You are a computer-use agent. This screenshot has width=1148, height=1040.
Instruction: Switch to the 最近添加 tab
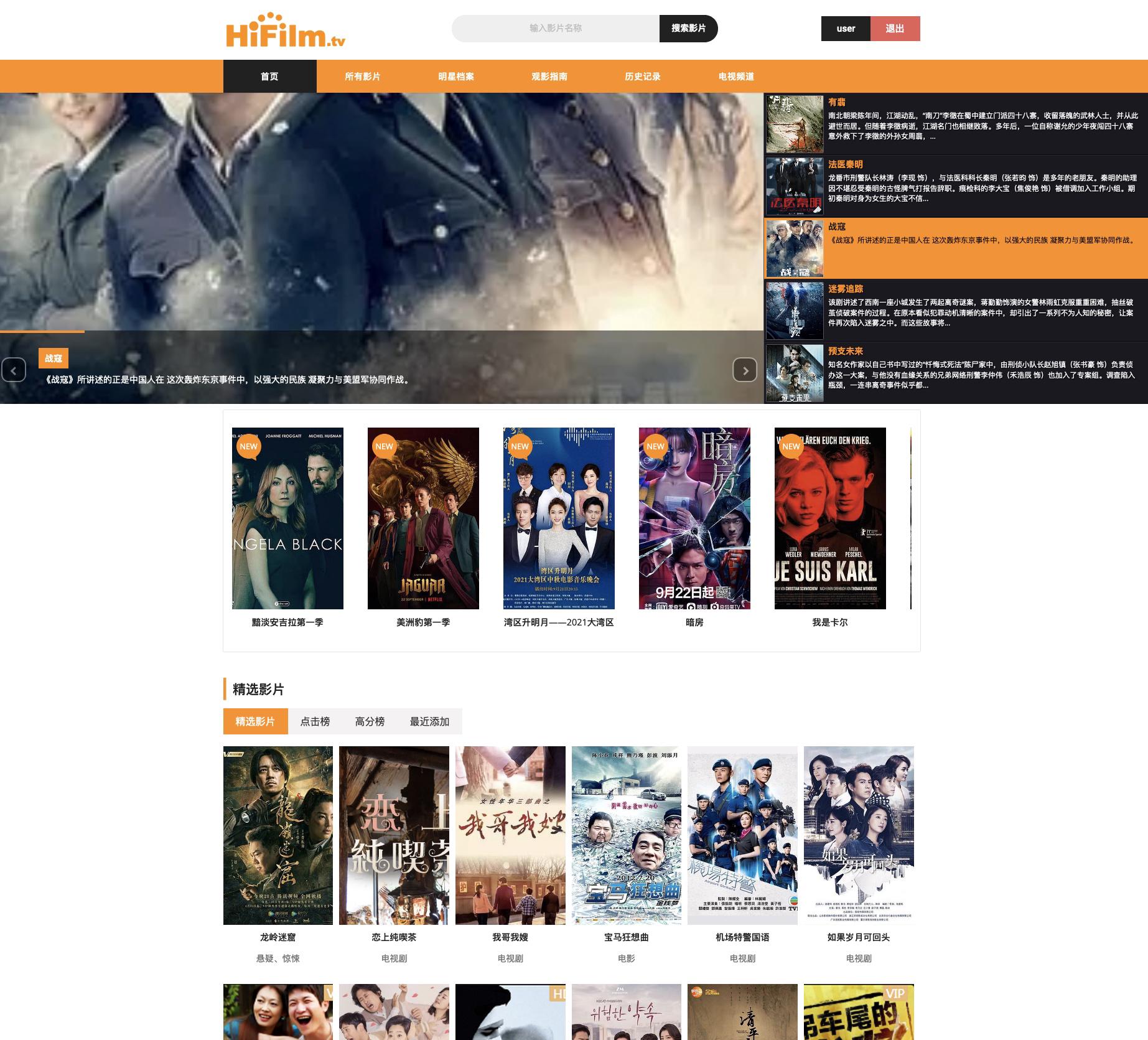pyautogui.click(x=429, y=721)
